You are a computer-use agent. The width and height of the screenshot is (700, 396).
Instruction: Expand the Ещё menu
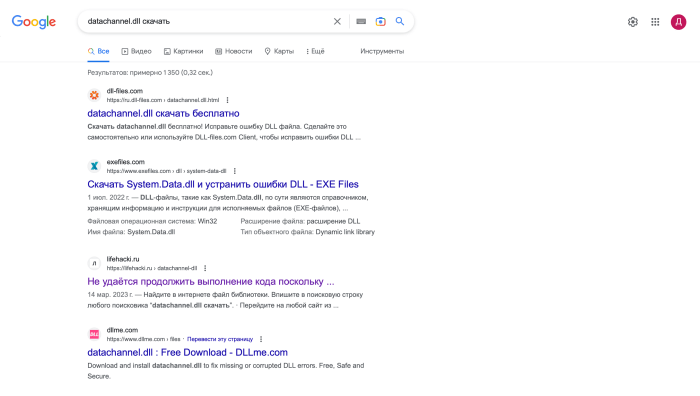[315, 51]
